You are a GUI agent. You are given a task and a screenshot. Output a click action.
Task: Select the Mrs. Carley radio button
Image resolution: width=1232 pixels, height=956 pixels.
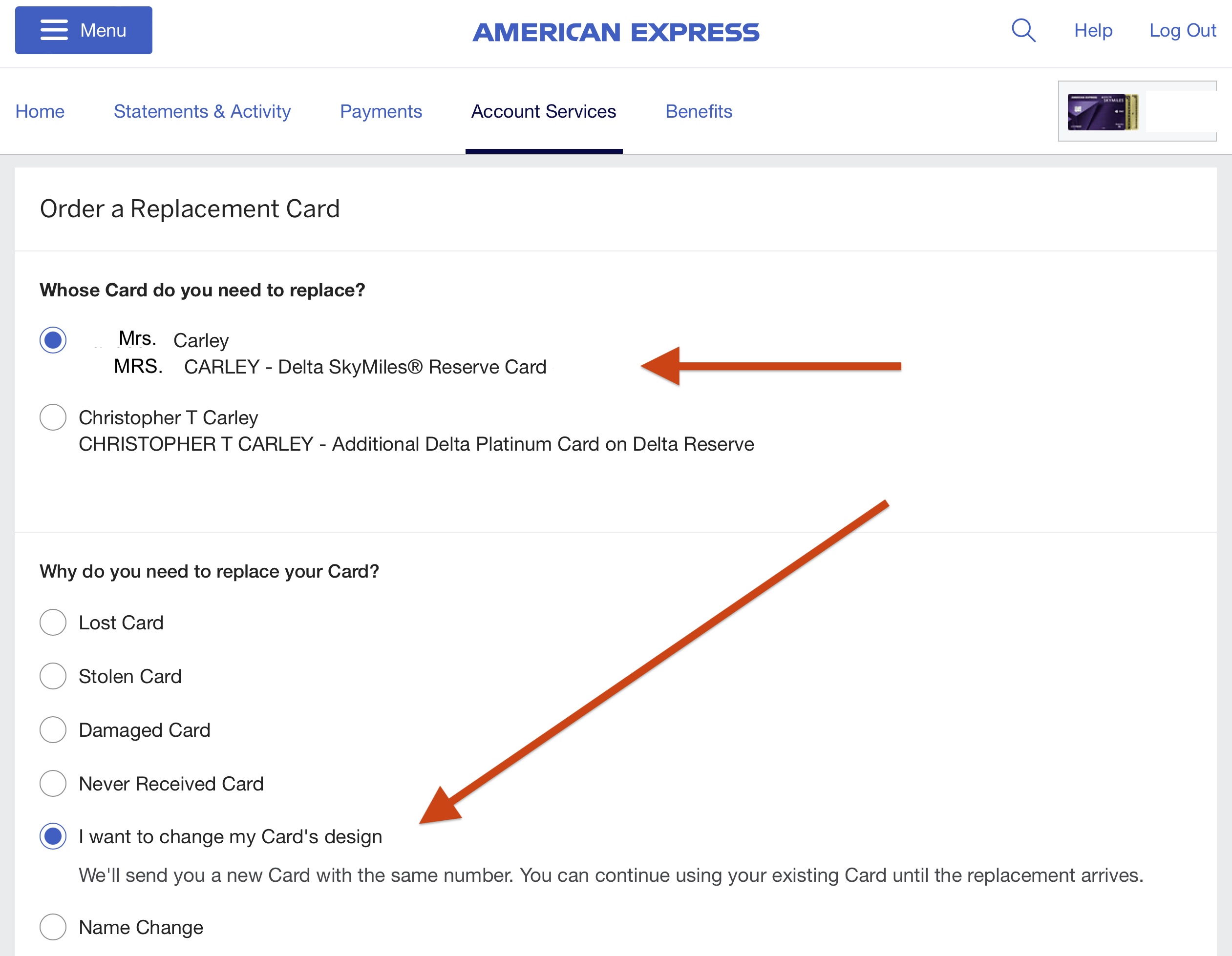tap(53, 340)
